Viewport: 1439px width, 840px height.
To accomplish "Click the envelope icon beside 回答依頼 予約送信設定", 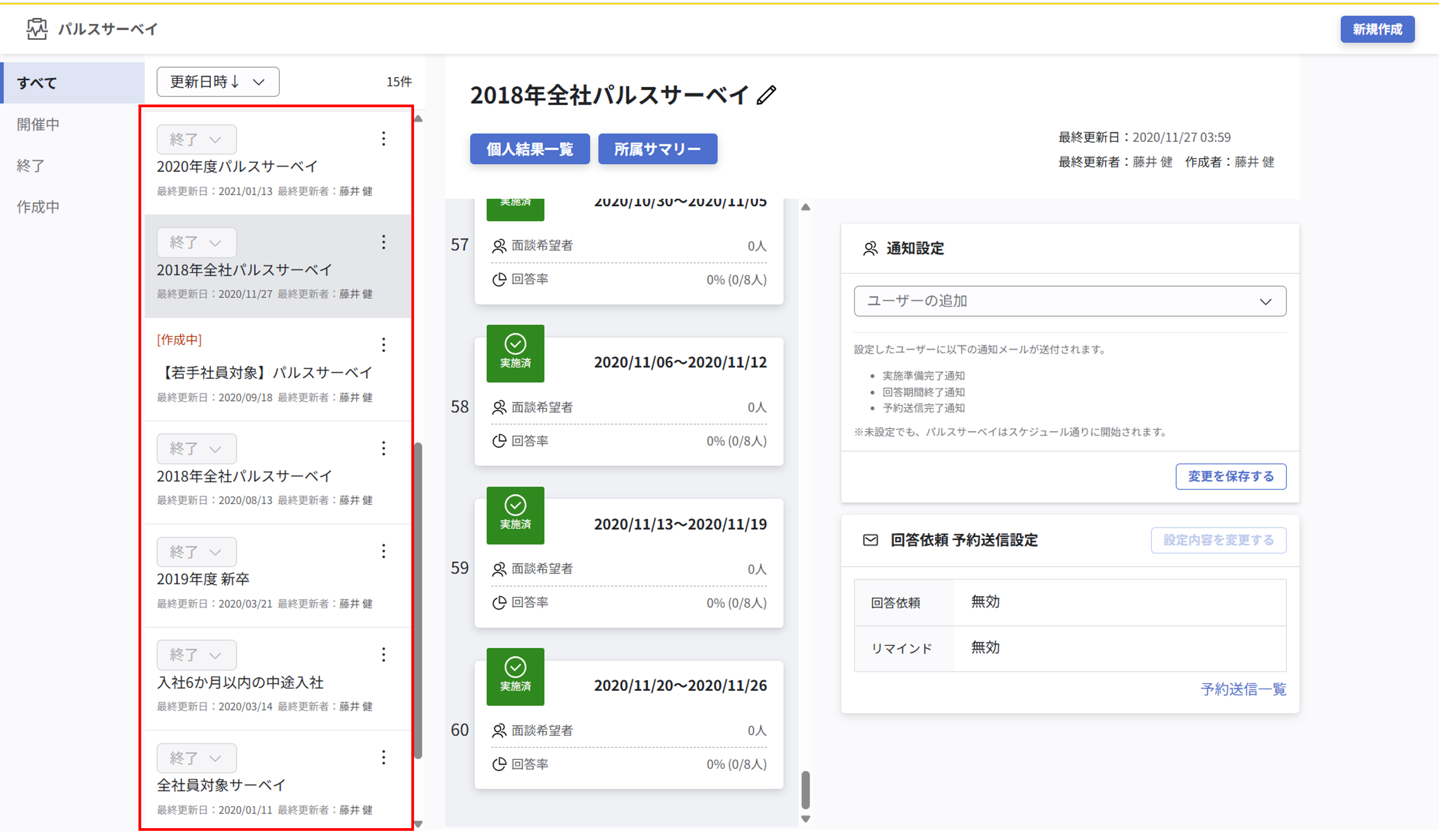I will pyautogui.click(x=870, y=540).
